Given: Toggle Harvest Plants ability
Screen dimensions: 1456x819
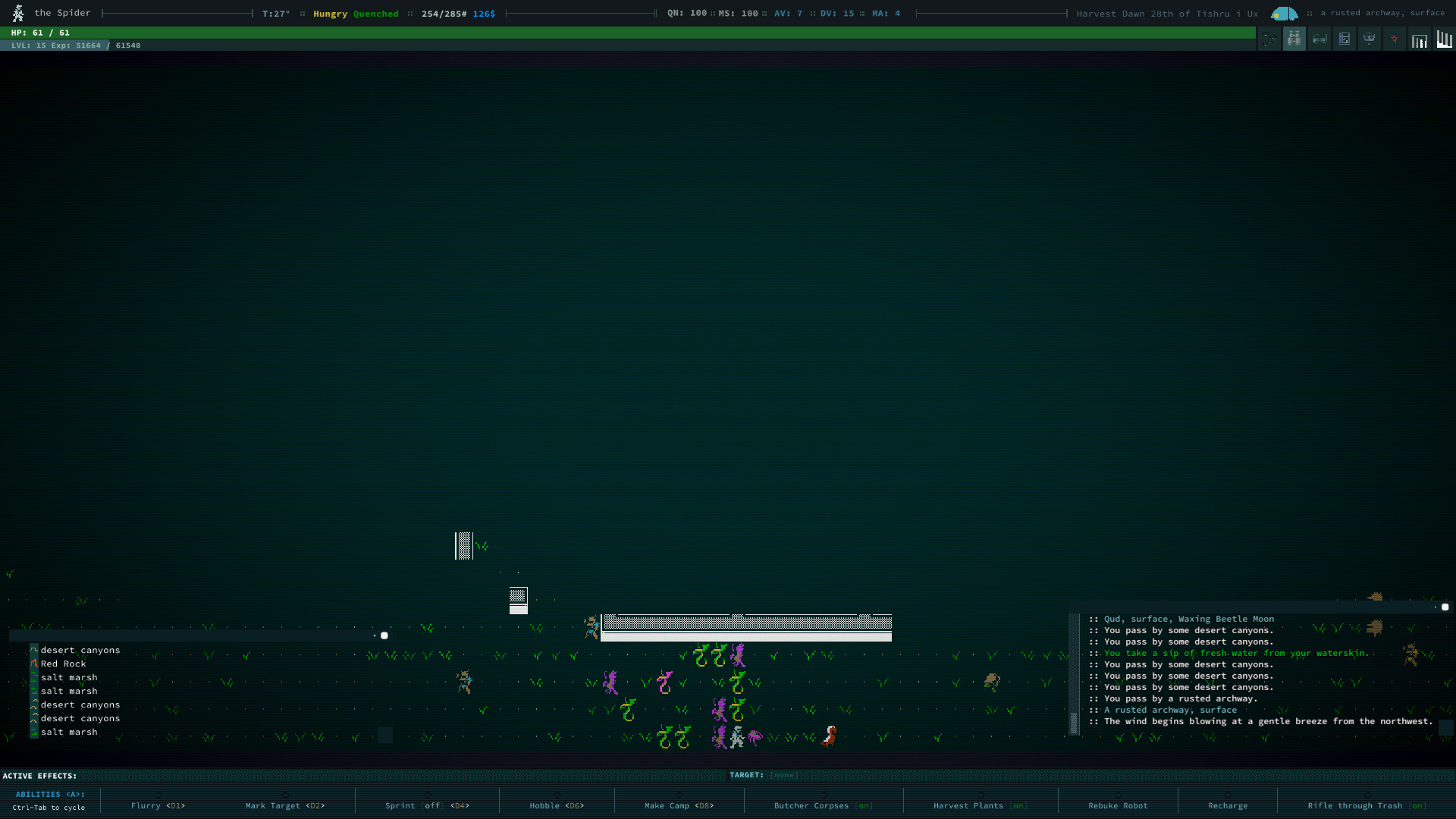Looking at the screenshot, I should click(x=980, y=805).
